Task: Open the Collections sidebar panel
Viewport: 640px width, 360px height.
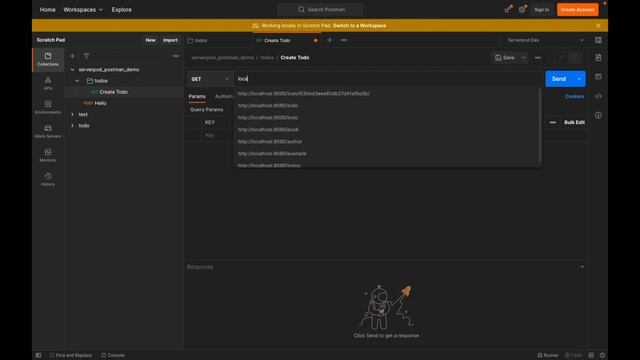Action: [48, 59]
